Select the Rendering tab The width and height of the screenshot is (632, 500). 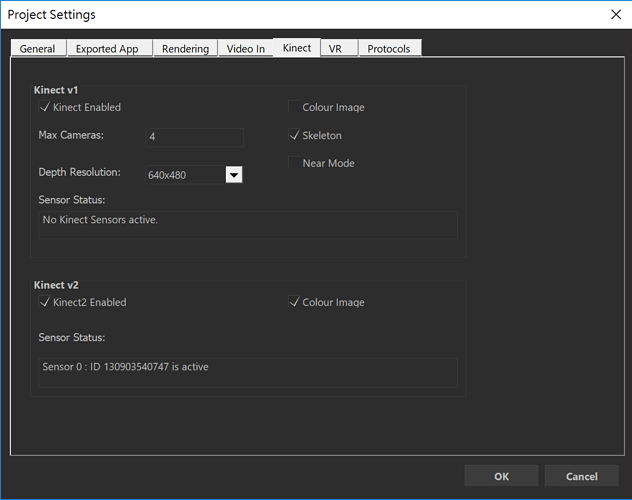[x=185, y=48]
